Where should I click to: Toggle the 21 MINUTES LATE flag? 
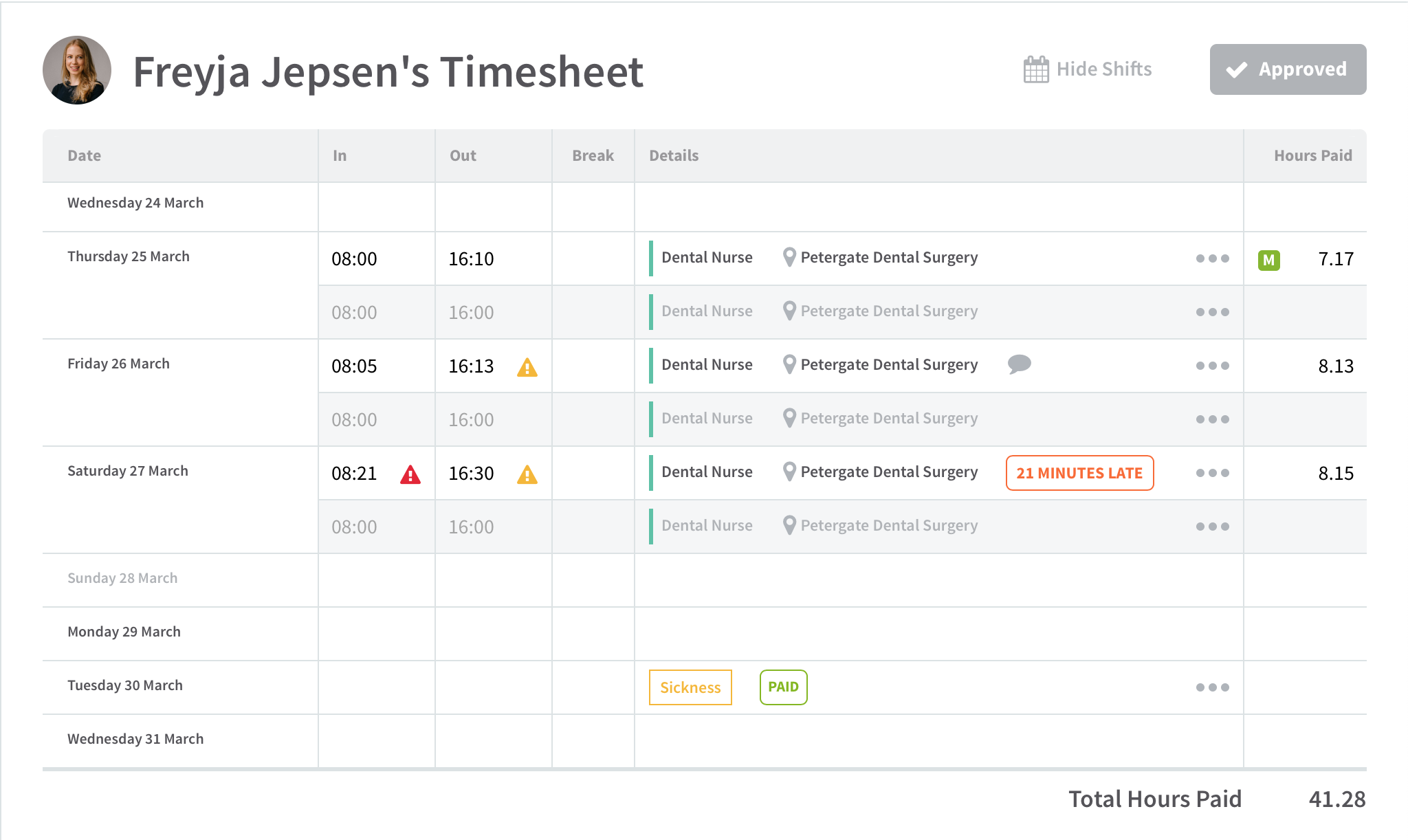click(x=1079, y=473)
